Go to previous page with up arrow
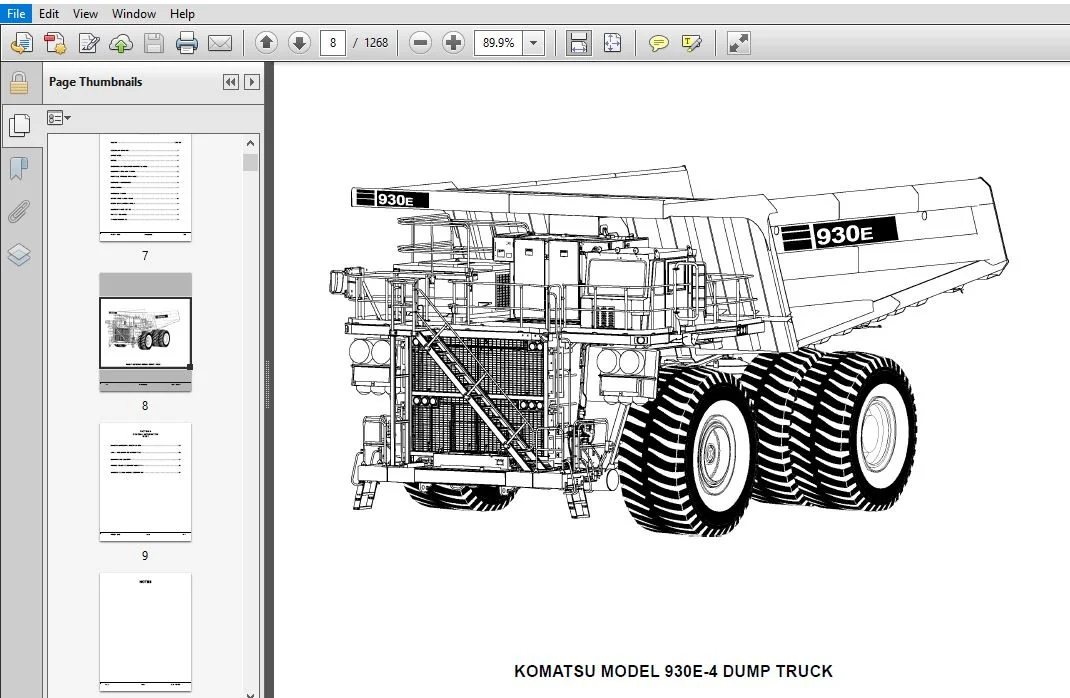This screenshot has width=1070, height=698. [x=266, y=43]
